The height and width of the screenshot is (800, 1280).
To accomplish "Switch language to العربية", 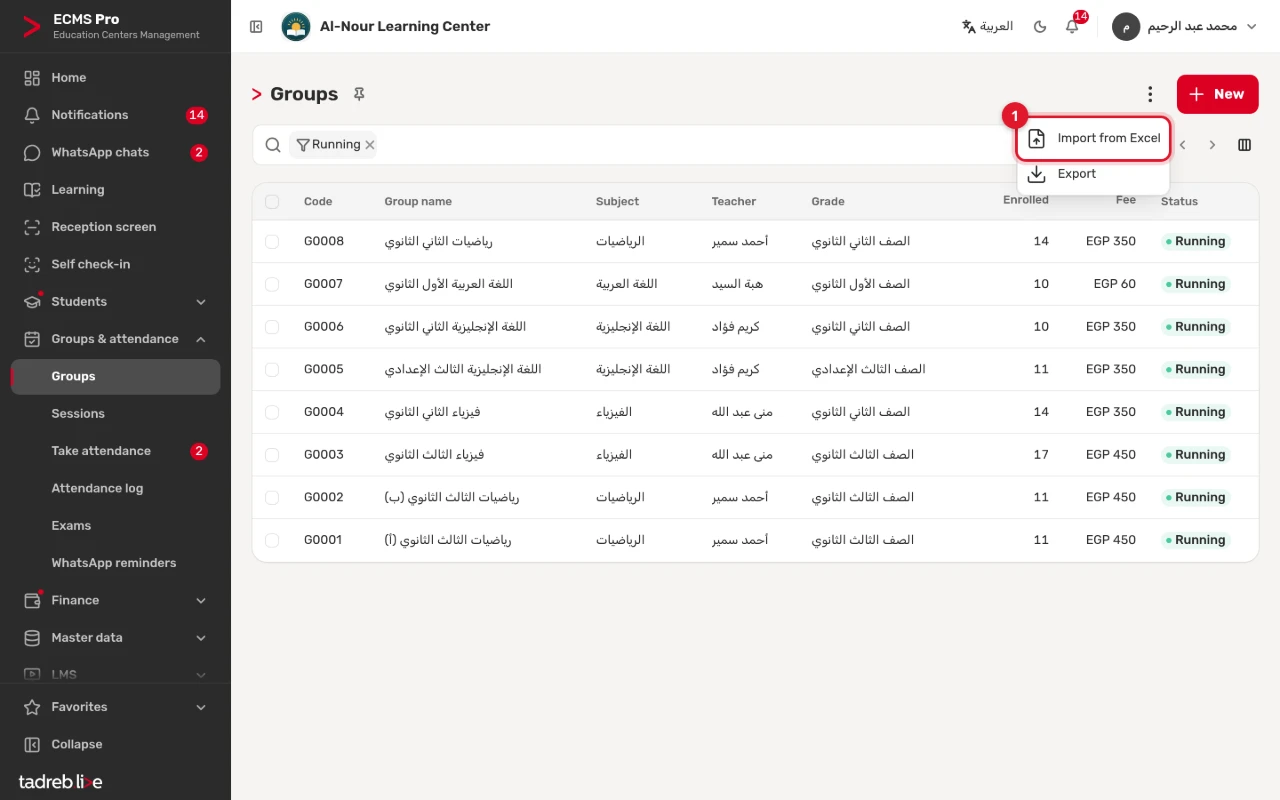I will pyautogui.click(x=987, y=27).
